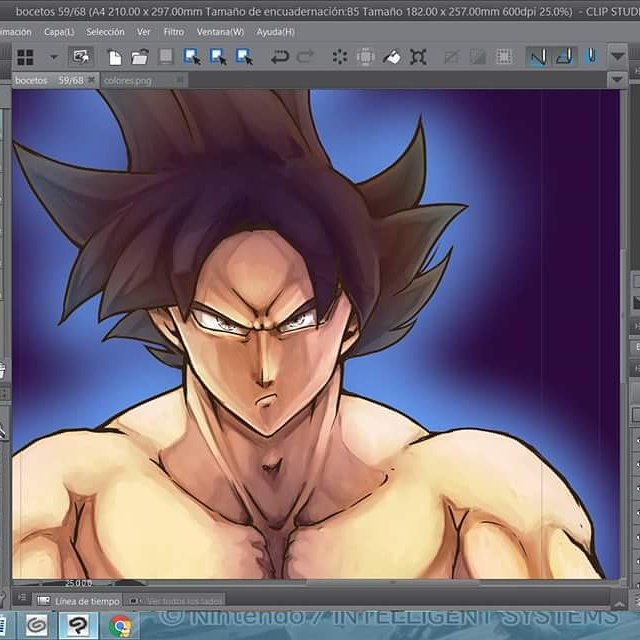Open a file with the folder icon
The height and width of the screenshot is (640, 640).
click(140, 57)
